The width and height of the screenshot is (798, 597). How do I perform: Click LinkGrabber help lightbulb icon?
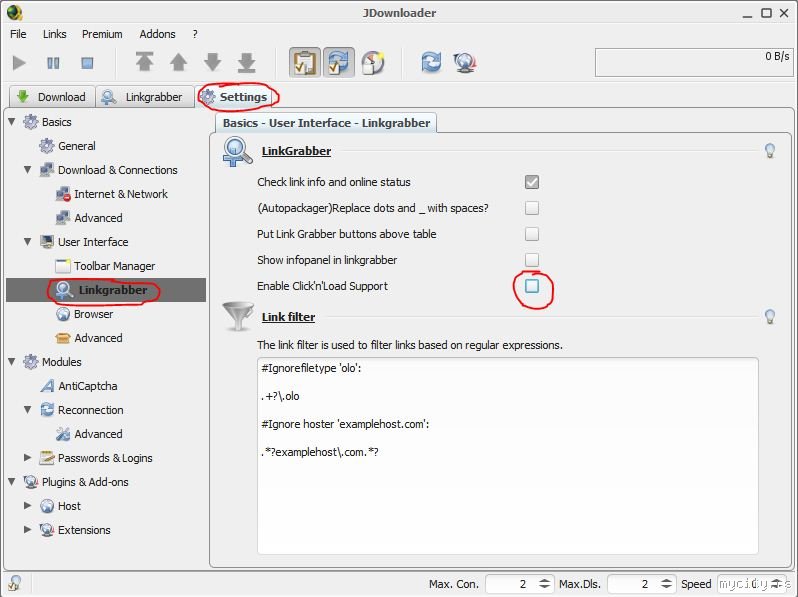[770, 151]
